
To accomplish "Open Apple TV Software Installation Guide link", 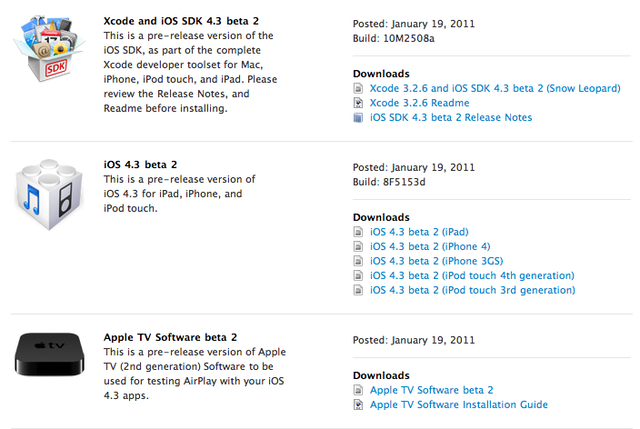I will (x=459, y=405).
